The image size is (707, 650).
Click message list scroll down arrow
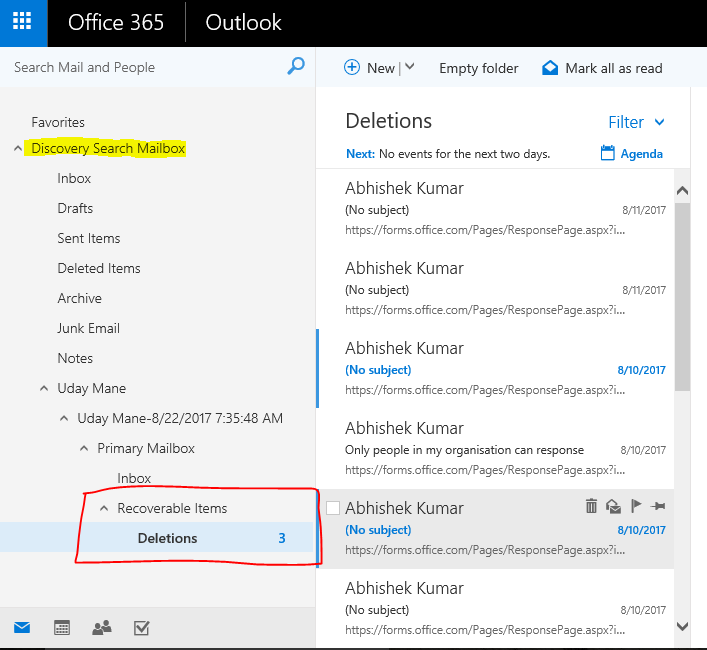pyautogui.click(x=682, y=626)
